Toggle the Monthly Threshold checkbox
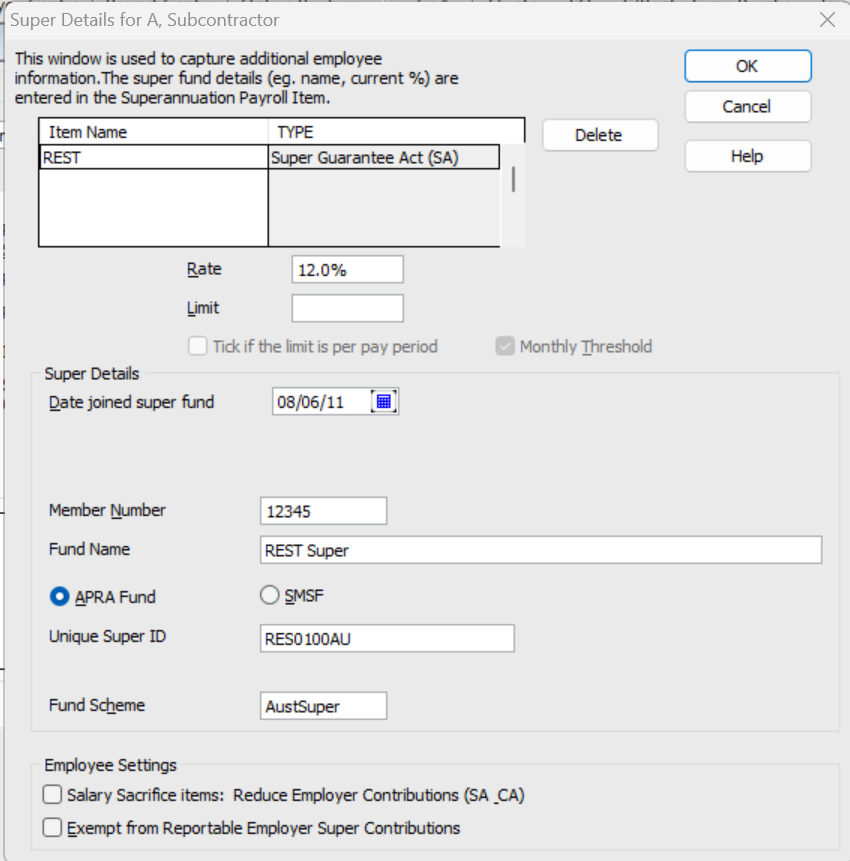Image resolution: width=850 pixels, height=861 pixels. [505, 346]
